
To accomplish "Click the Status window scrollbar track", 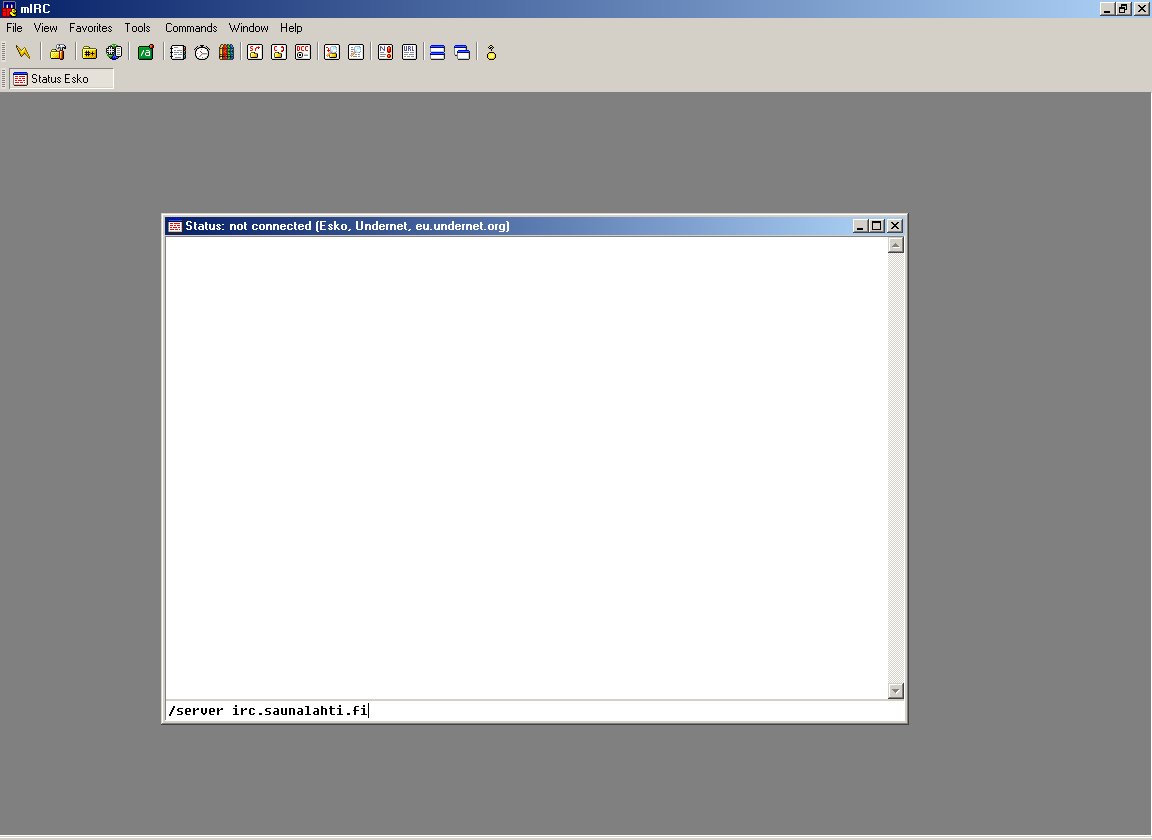I will coord(895,468).
